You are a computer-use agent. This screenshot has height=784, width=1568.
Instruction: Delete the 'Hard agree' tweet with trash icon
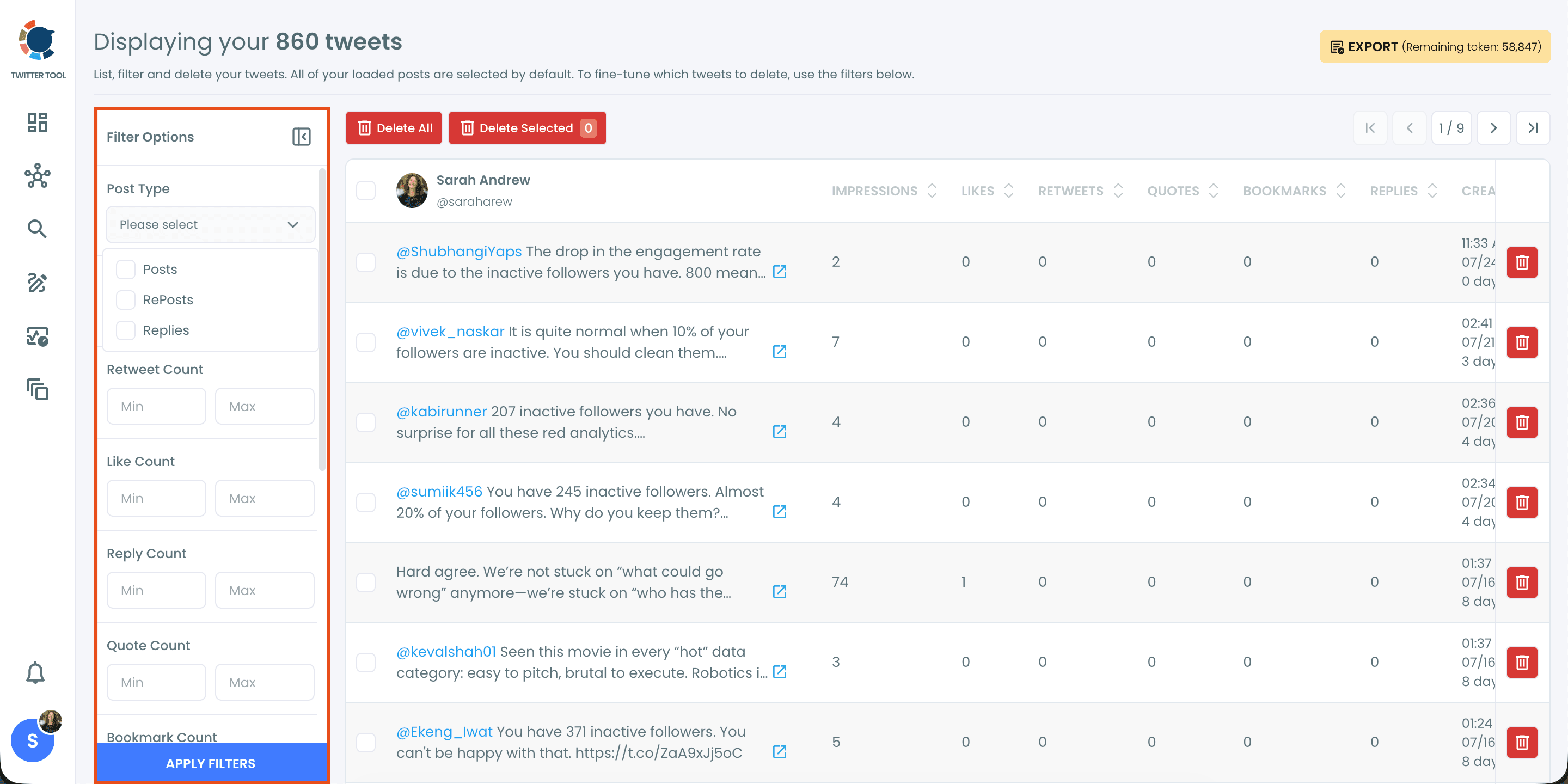point(1522,583)
